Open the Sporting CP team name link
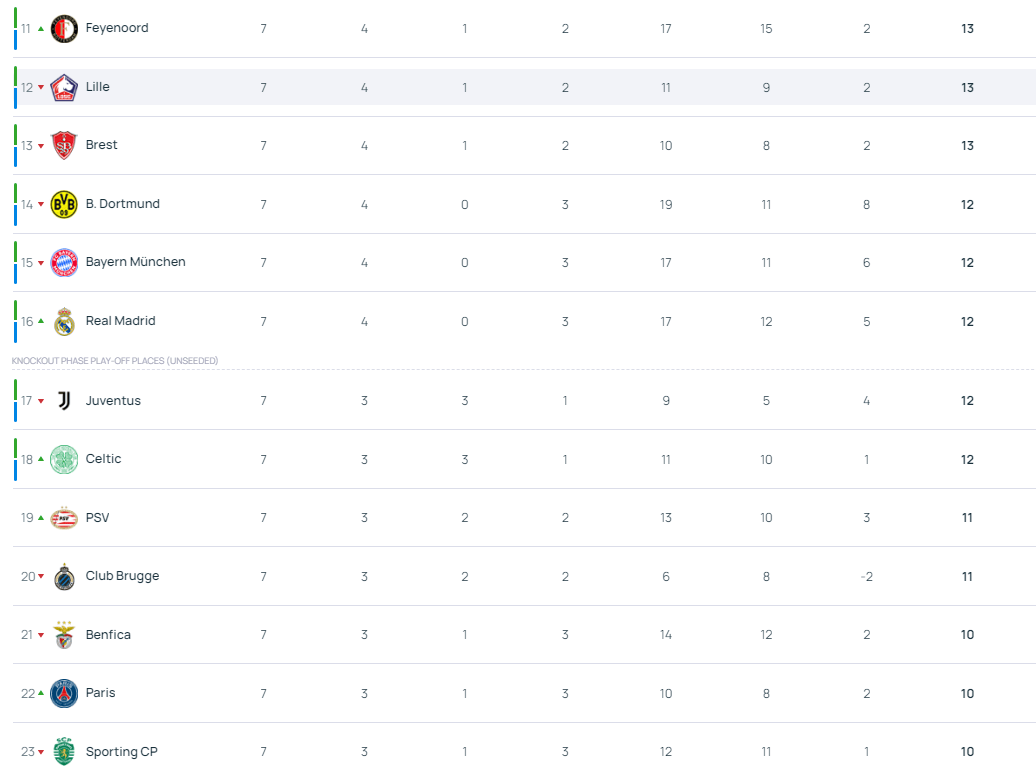This screenshot has height=779, width=1036. 122,751
